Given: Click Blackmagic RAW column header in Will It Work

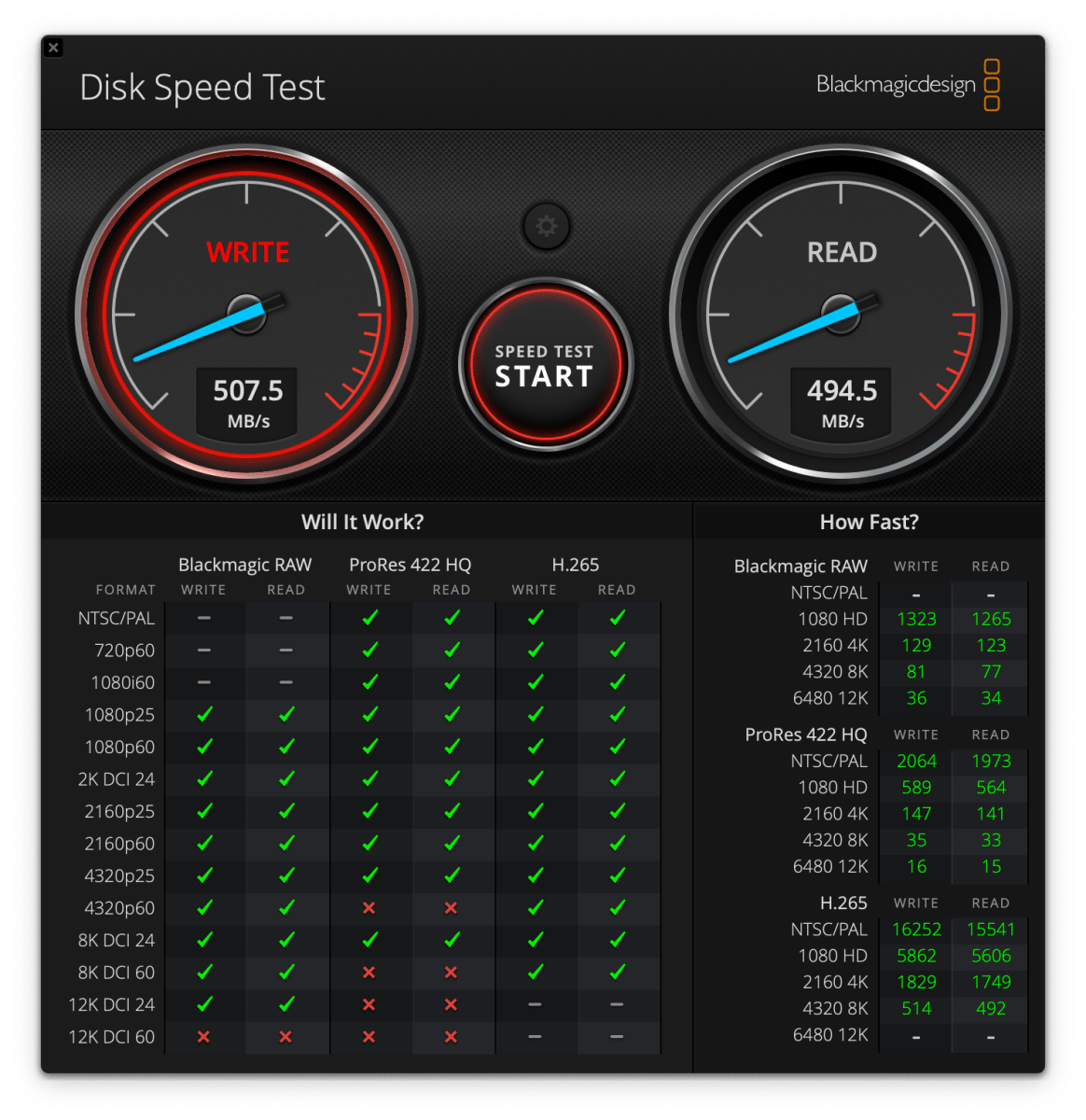Looking at the screenshot, I should coord(245,565).
